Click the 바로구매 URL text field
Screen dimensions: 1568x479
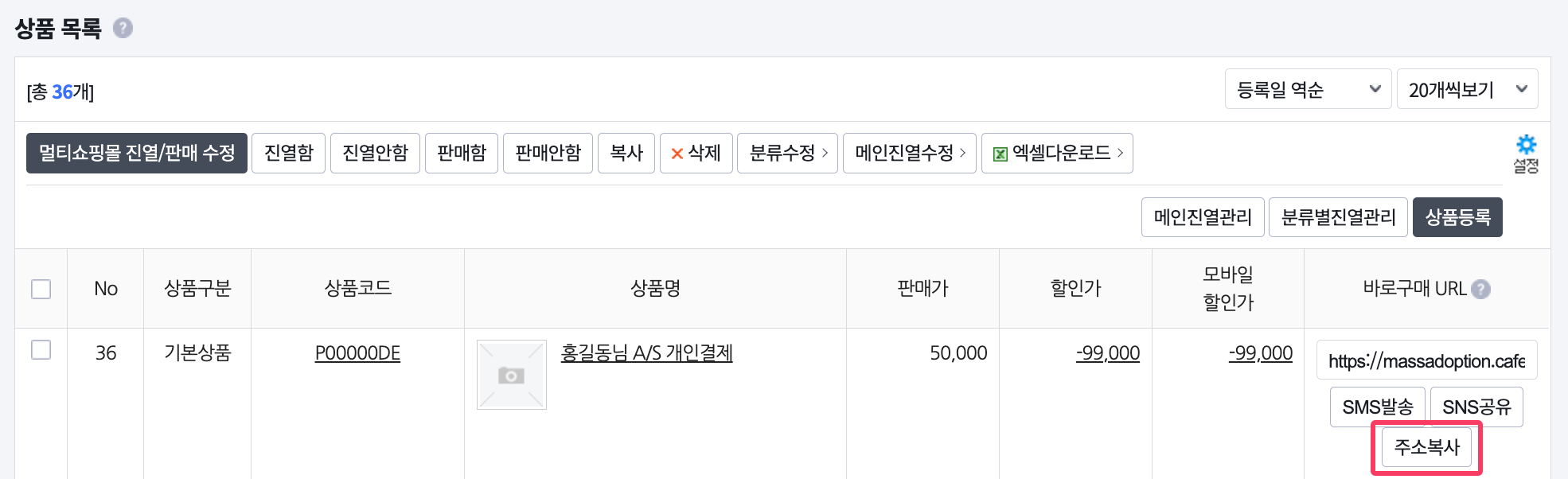[x=1426, y=361]
